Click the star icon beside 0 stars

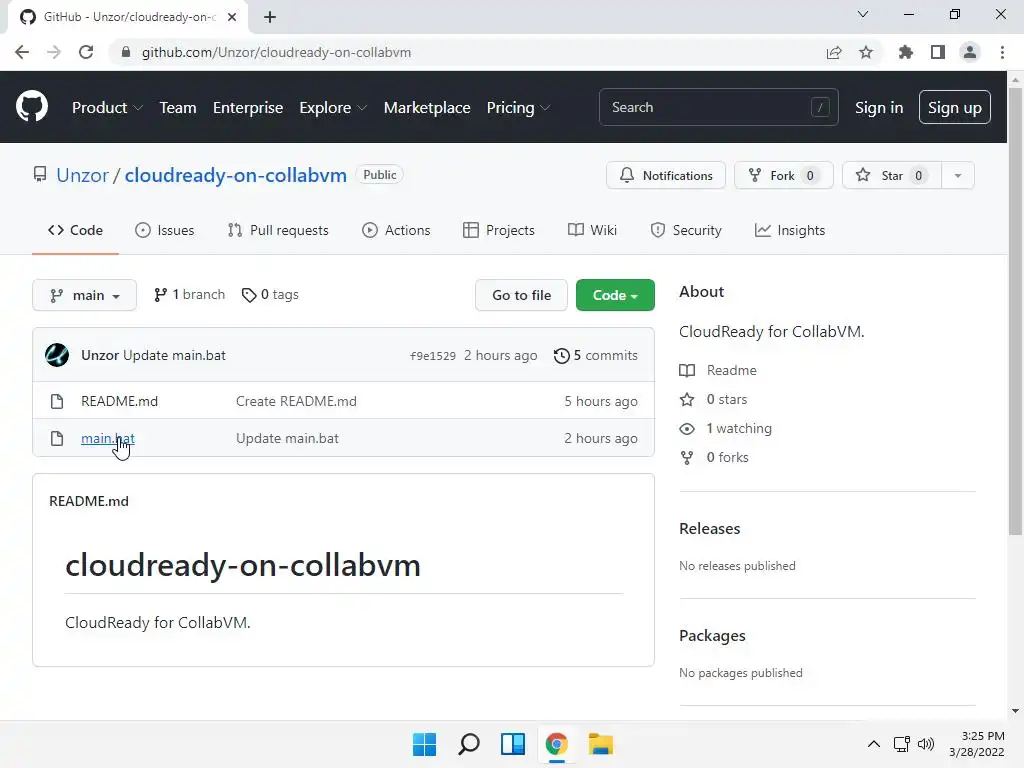tap(687, 399)
